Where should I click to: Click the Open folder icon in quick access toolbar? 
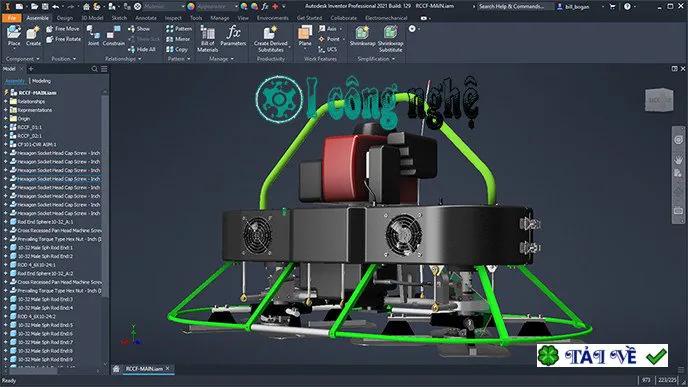(34, 7)
